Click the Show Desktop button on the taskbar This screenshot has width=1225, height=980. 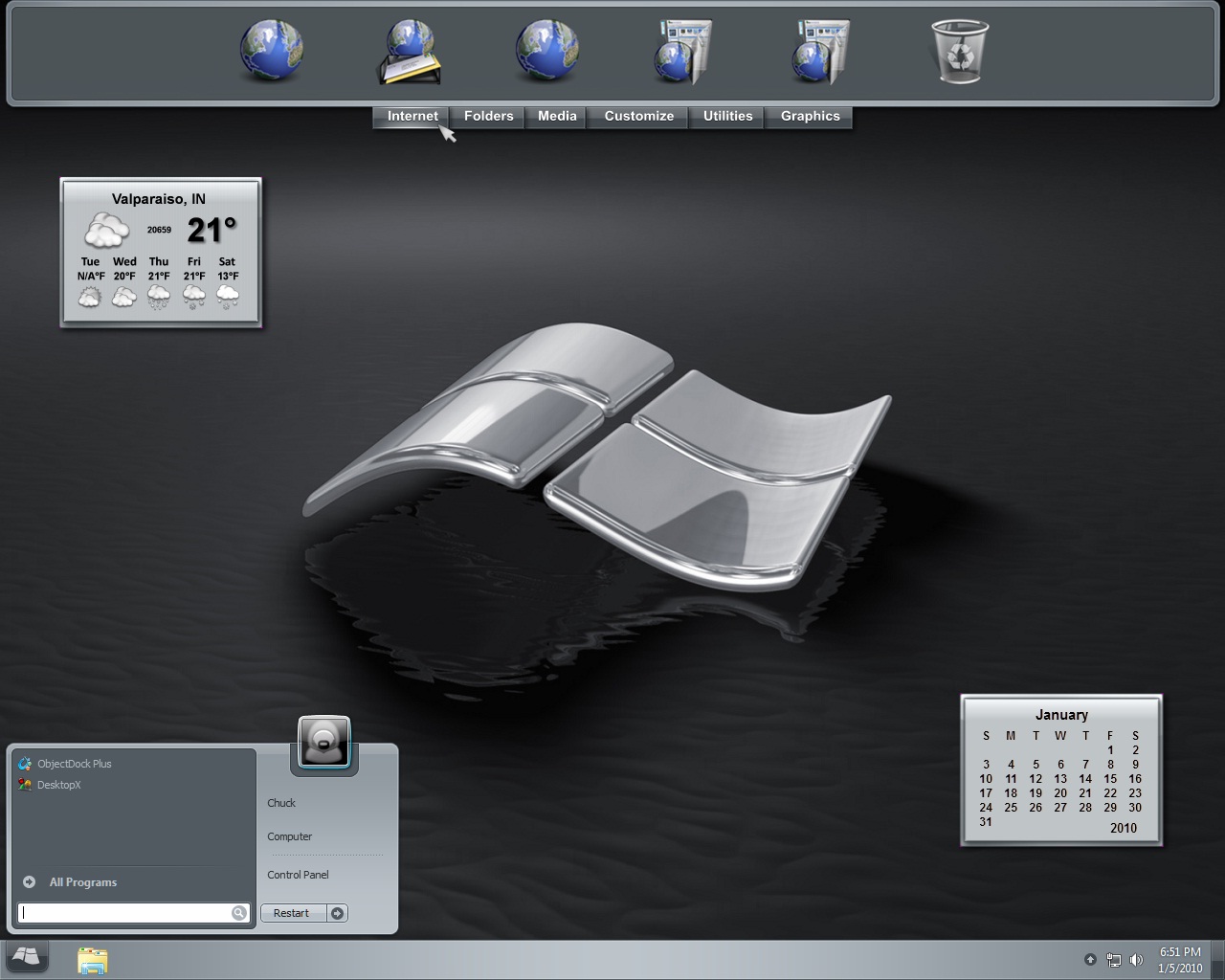[1218, 960]
